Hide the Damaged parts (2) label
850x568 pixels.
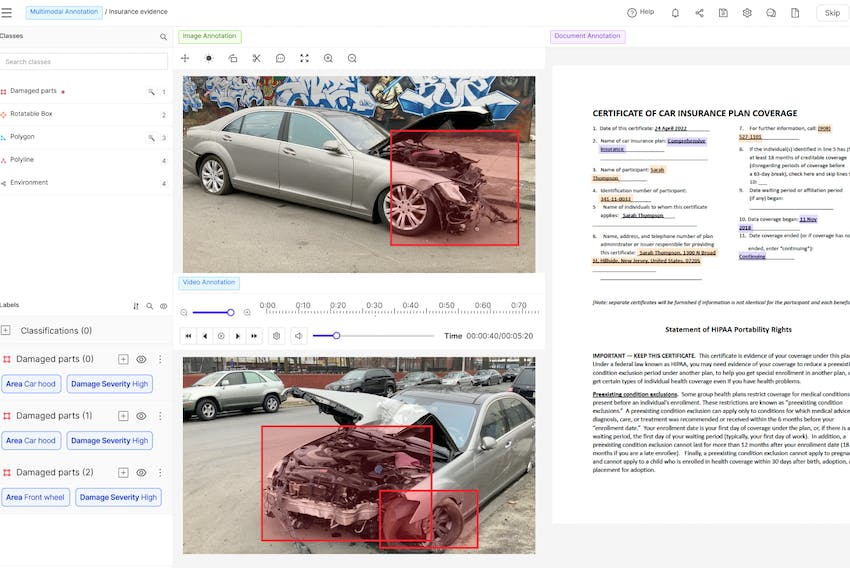click(141, 472)
